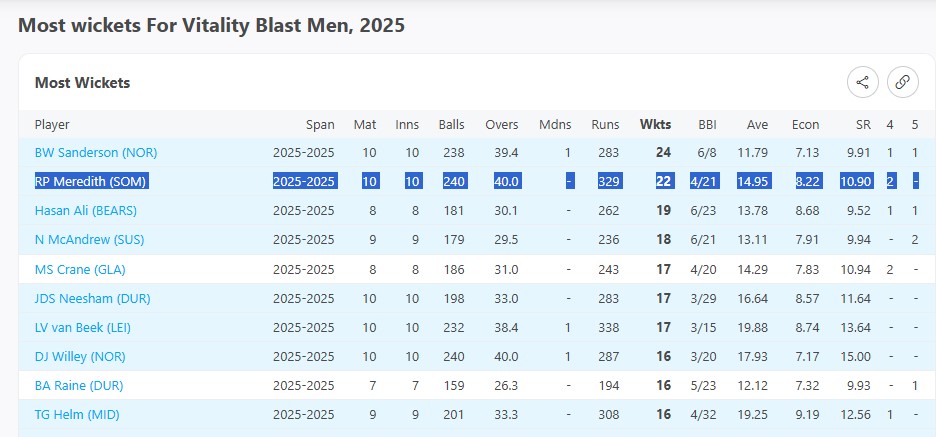Click runs 283 in JDS Neesham row

point(609,298)
